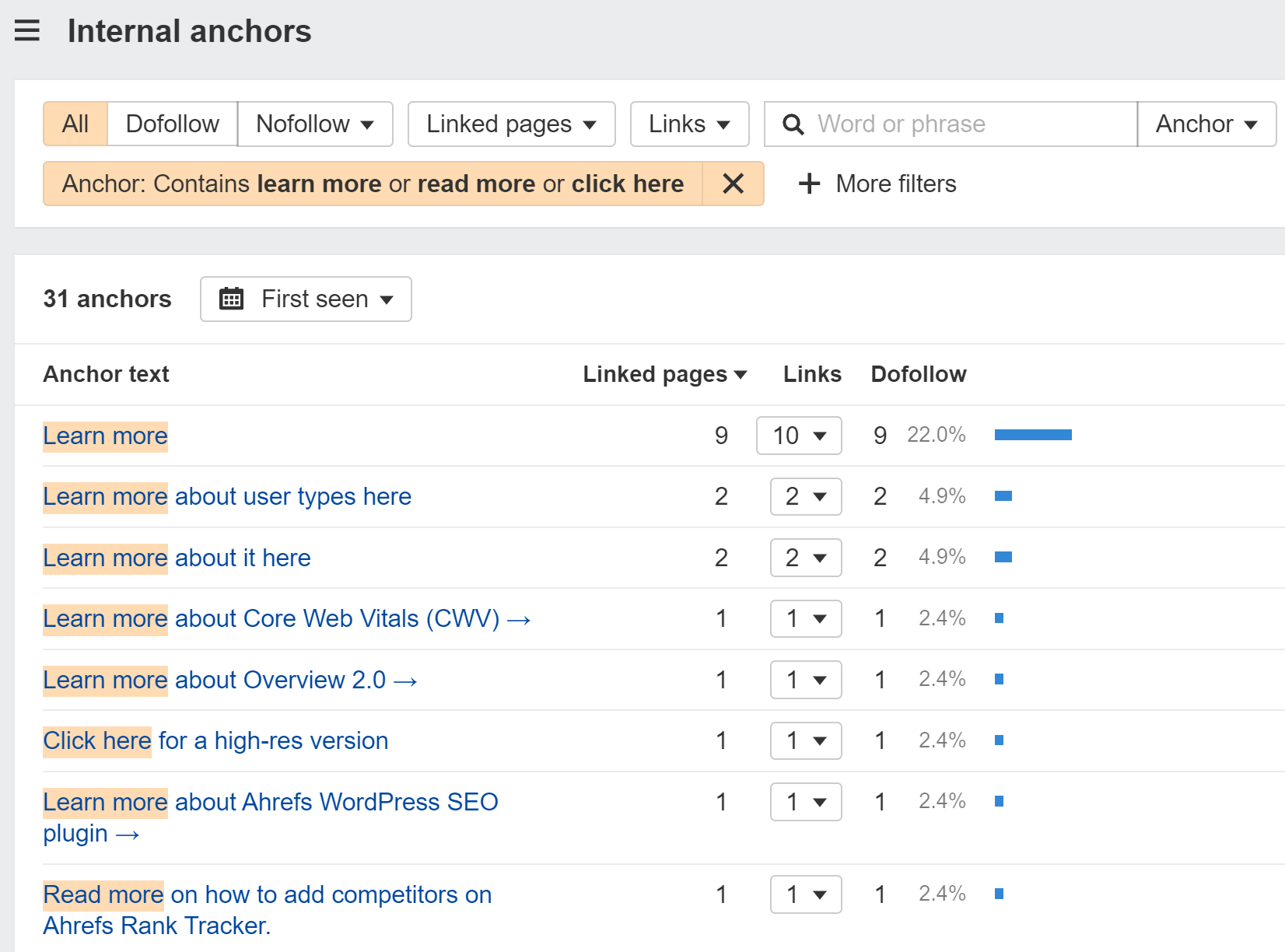The image size is (1285, 952).
Task: Click the plus icon next to More filters
Action: pyautogui.click(x=809, y=184)
